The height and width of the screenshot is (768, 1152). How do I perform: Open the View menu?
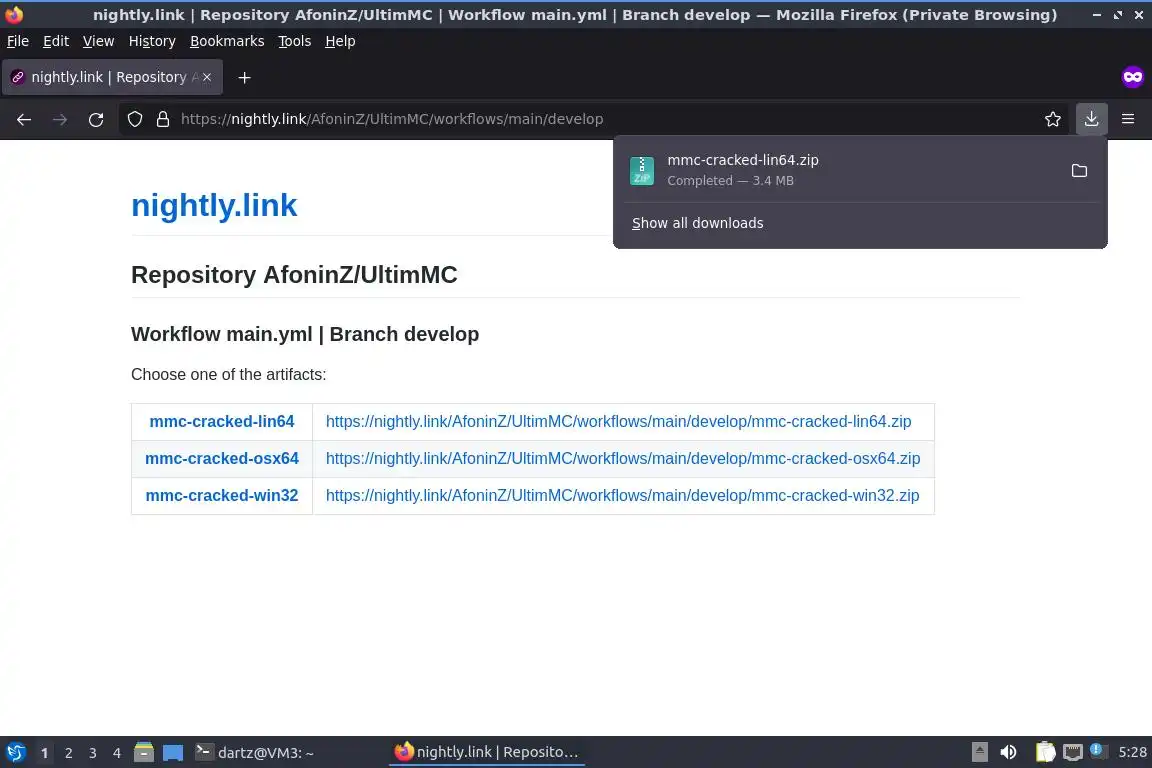tap(98, 41)
